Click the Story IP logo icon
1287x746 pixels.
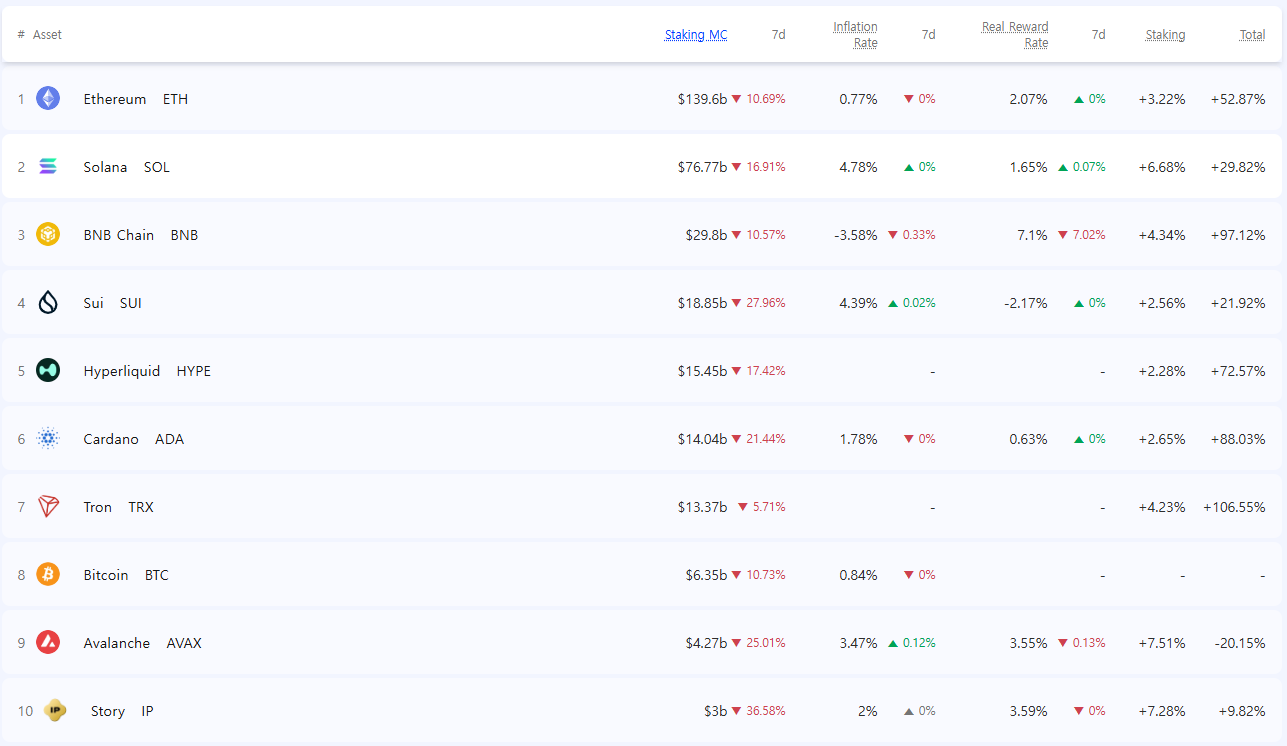(56, 710)
